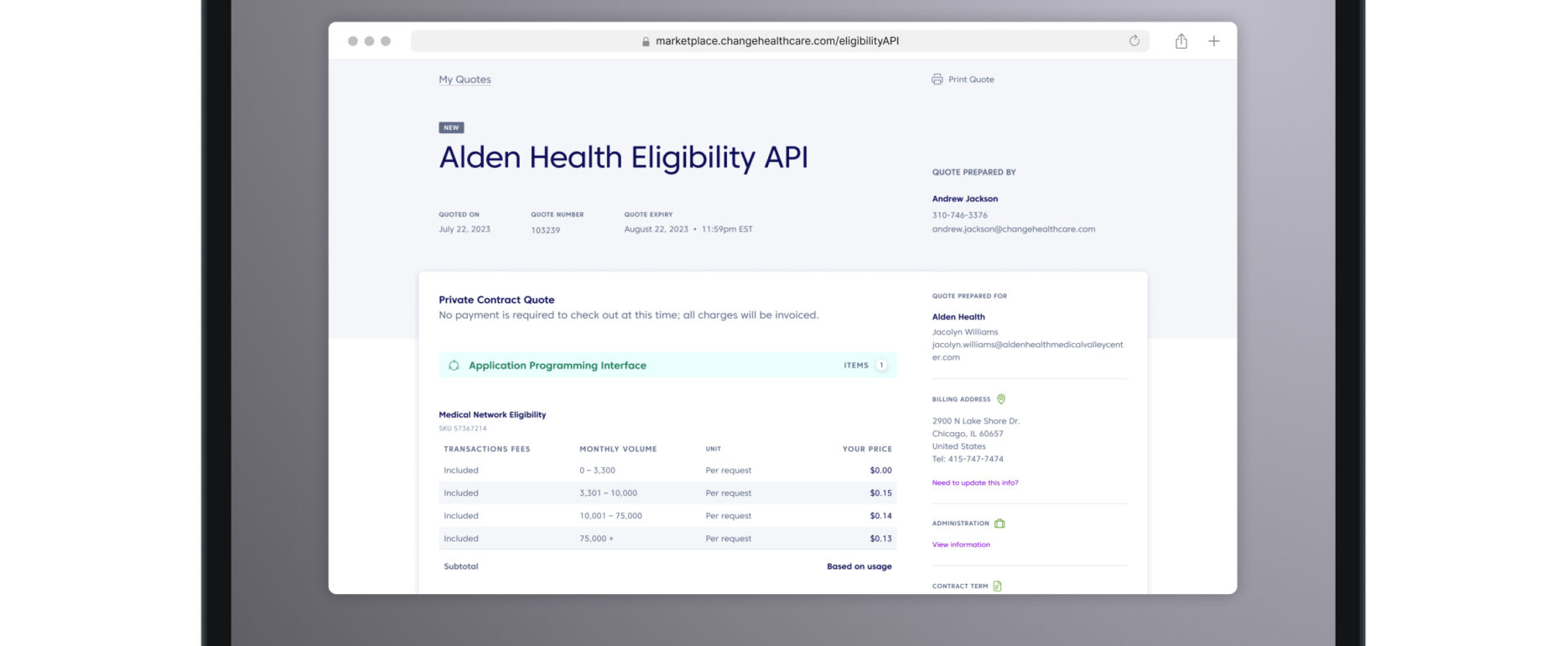This screenshot has width=1568, height=646.
Task: Open a new tab with plus icon
Action: [1213, 41]
